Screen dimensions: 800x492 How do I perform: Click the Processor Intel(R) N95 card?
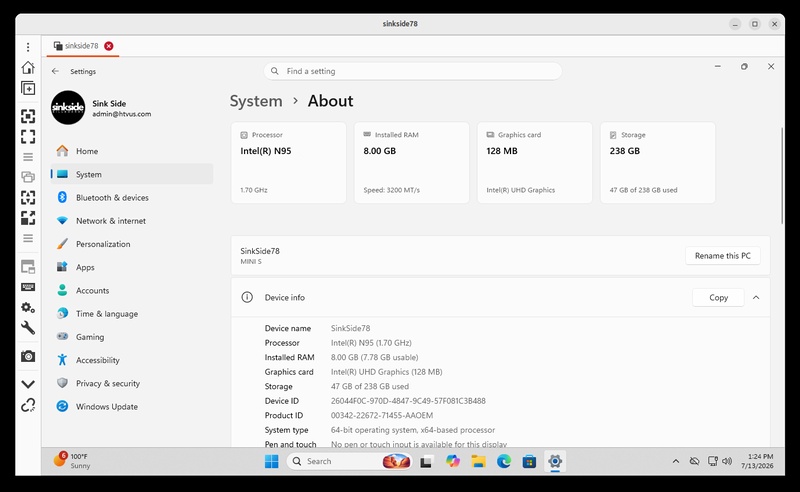289,162
